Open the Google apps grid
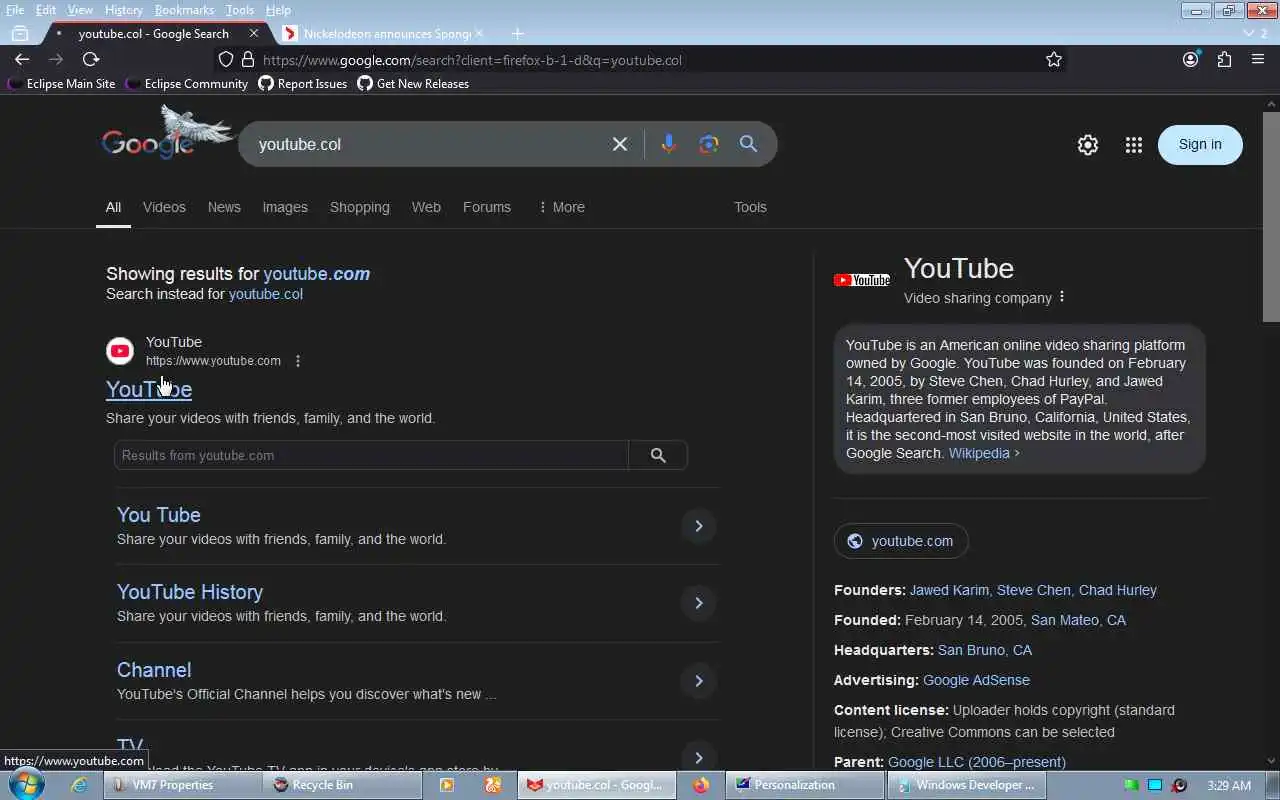This screenshot has width=1280, height=800. 1133,145
